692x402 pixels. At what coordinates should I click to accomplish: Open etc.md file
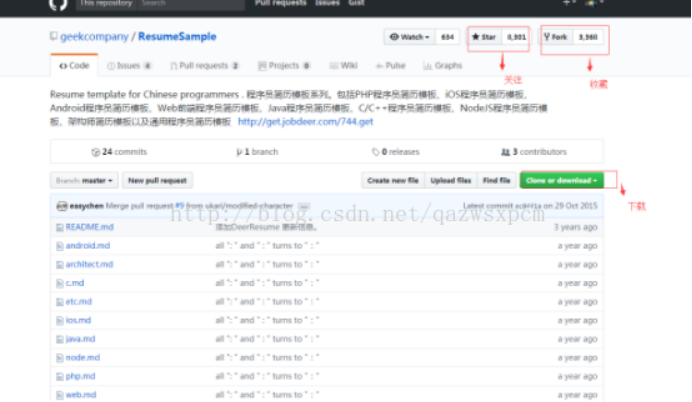coord(79,302)
